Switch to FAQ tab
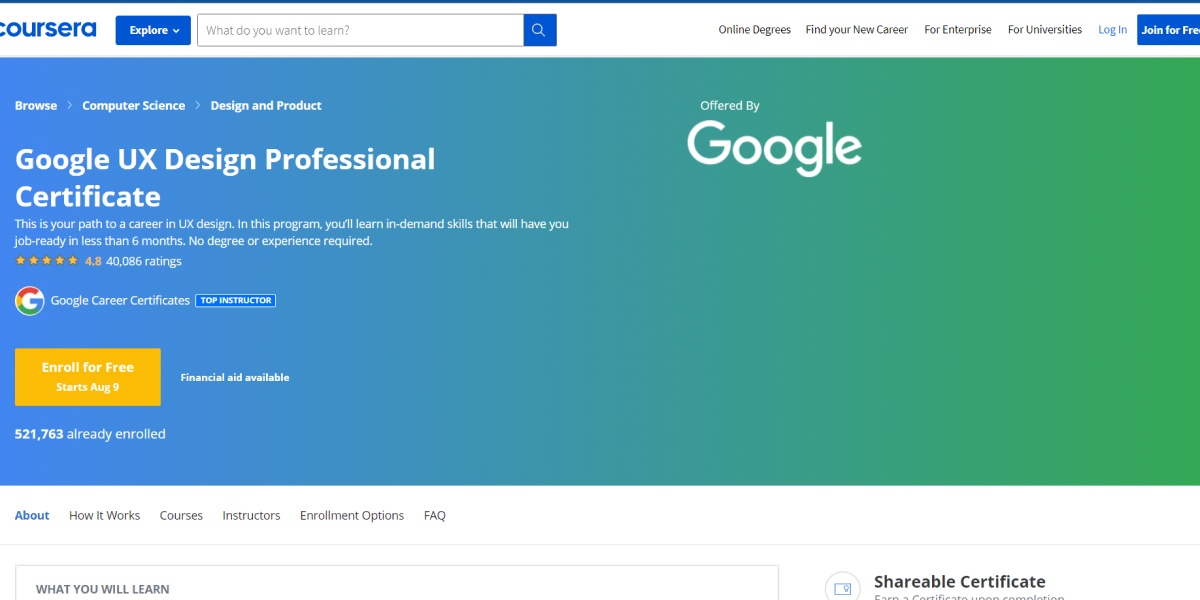1200x600 pixels. point(435,515)
